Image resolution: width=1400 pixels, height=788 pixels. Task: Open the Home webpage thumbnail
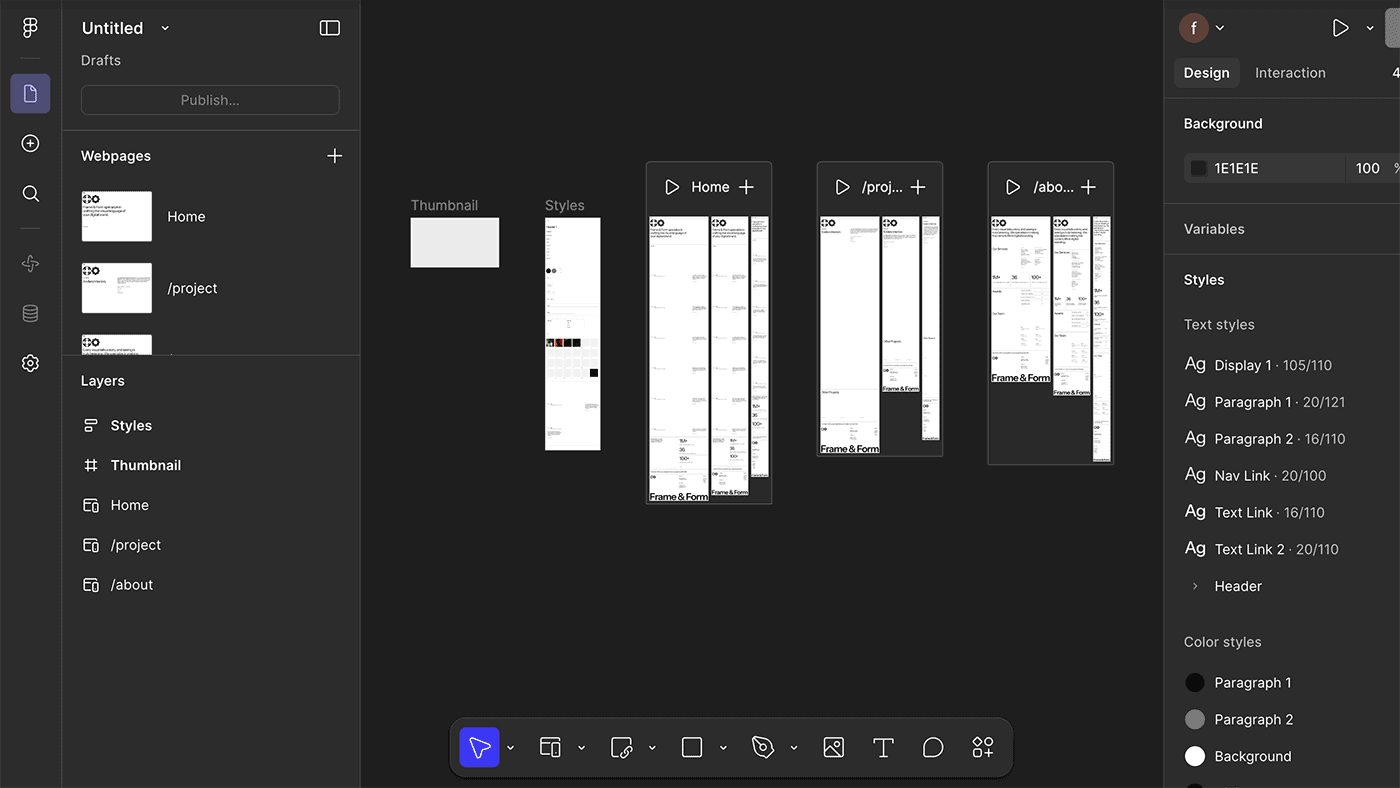point(117,216)
